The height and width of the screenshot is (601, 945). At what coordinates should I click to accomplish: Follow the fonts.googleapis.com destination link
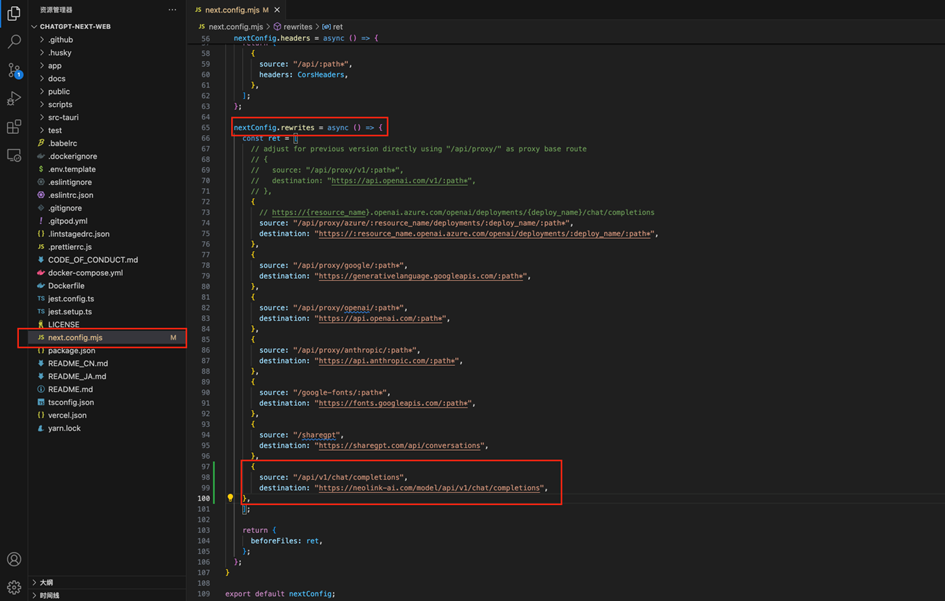click(394, 403)
